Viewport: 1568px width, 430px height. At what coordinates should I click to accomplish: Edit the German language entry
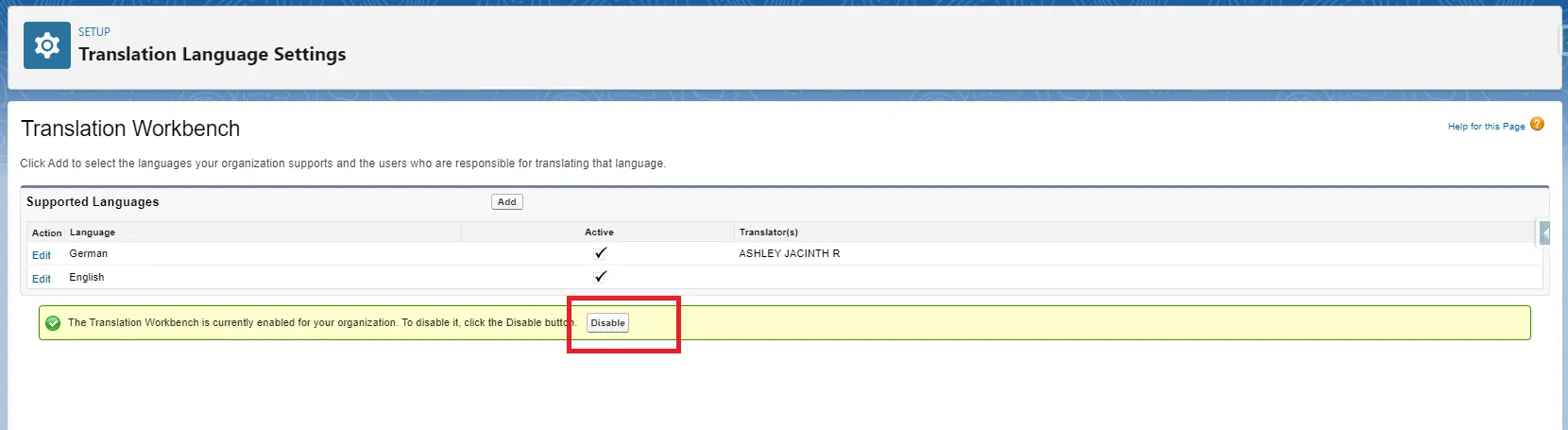coord(42,255)
